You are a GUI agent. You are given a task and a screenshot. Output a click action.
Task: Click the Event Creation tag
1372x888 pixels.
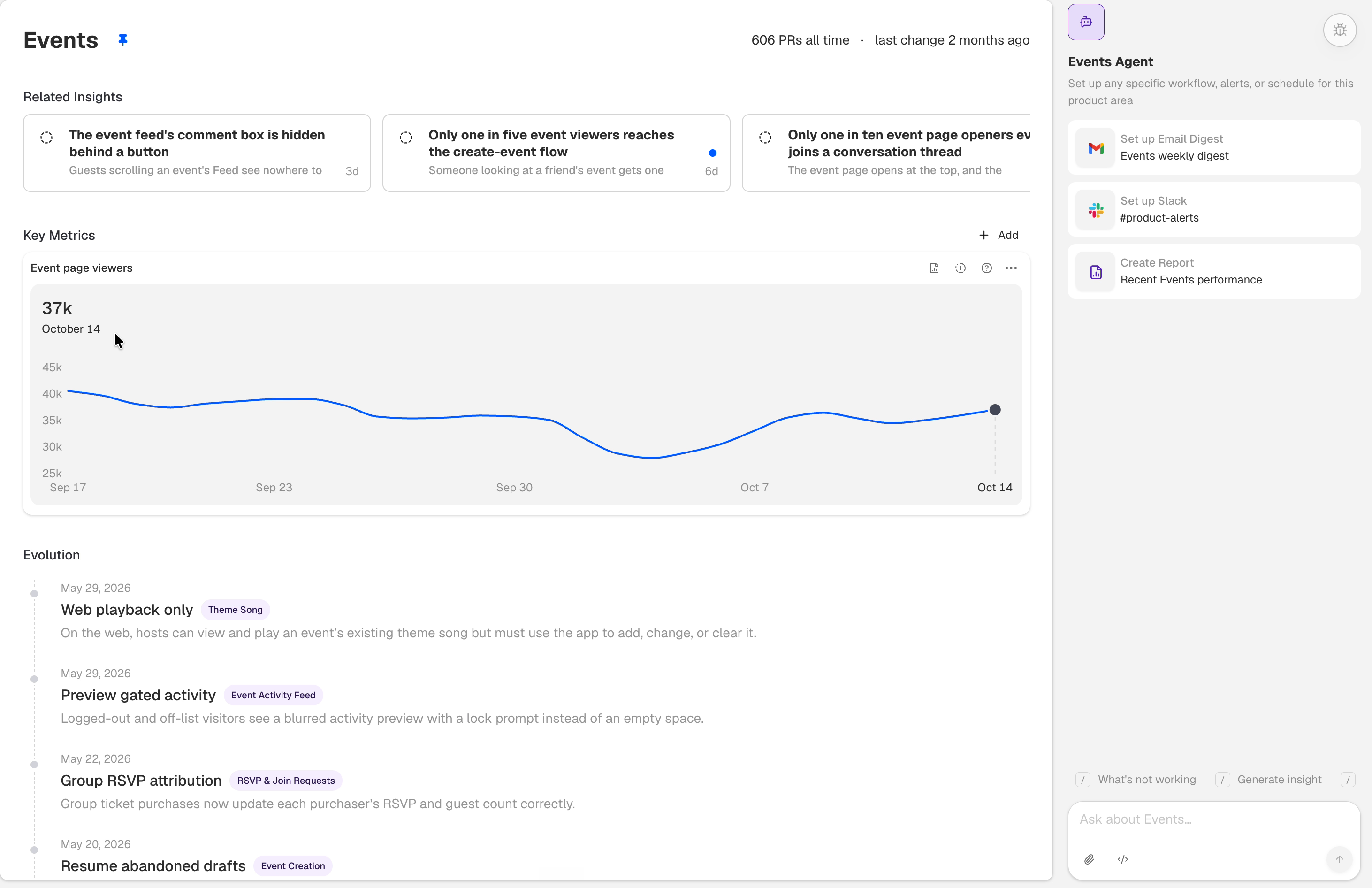(293, 865)
